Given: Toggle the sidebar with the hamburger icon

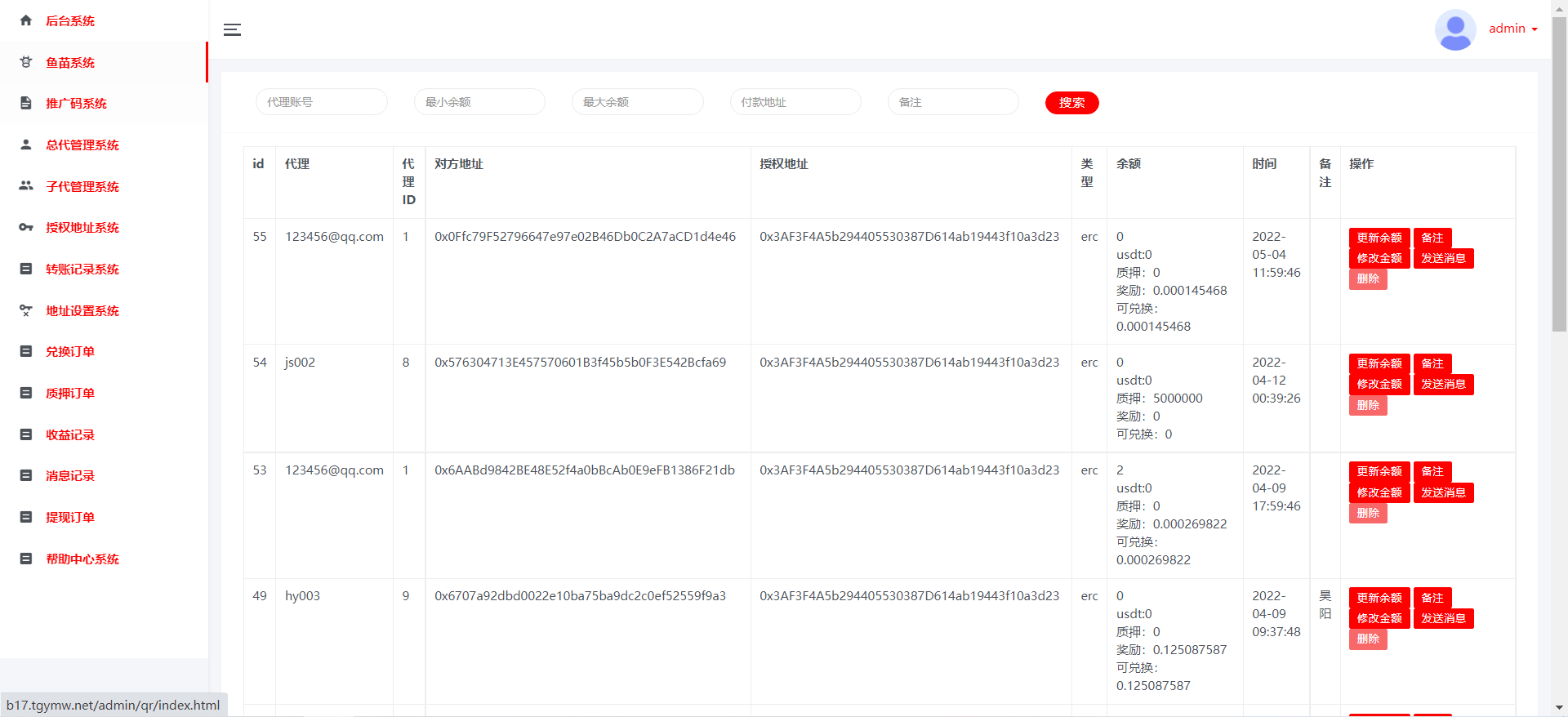Looking at the screenshot, I should coord(232,30).
